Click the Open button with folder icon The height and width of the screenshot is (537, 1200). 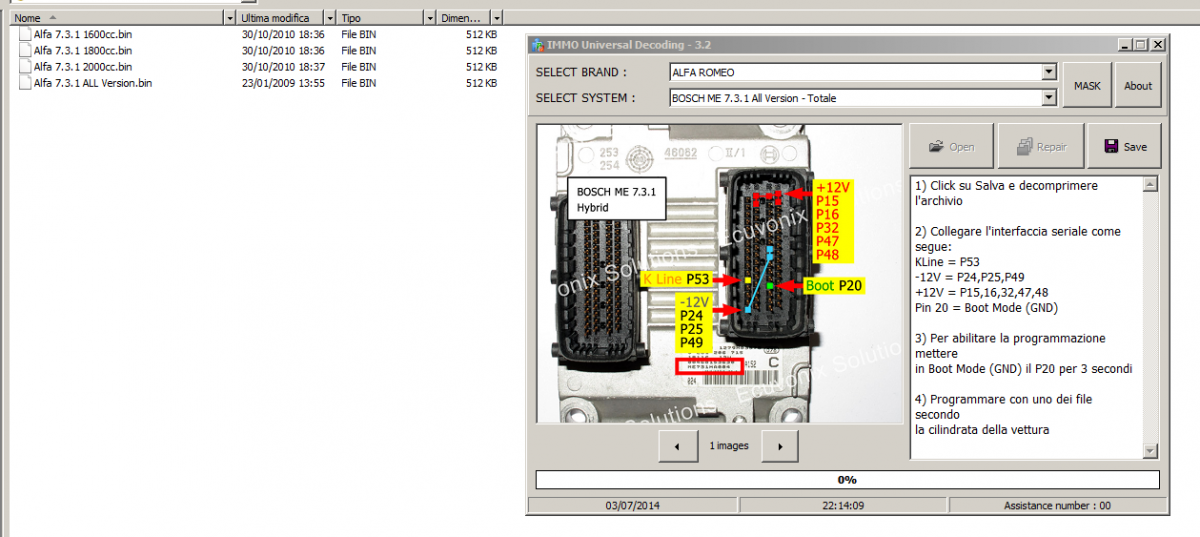[x=951, y=147]
